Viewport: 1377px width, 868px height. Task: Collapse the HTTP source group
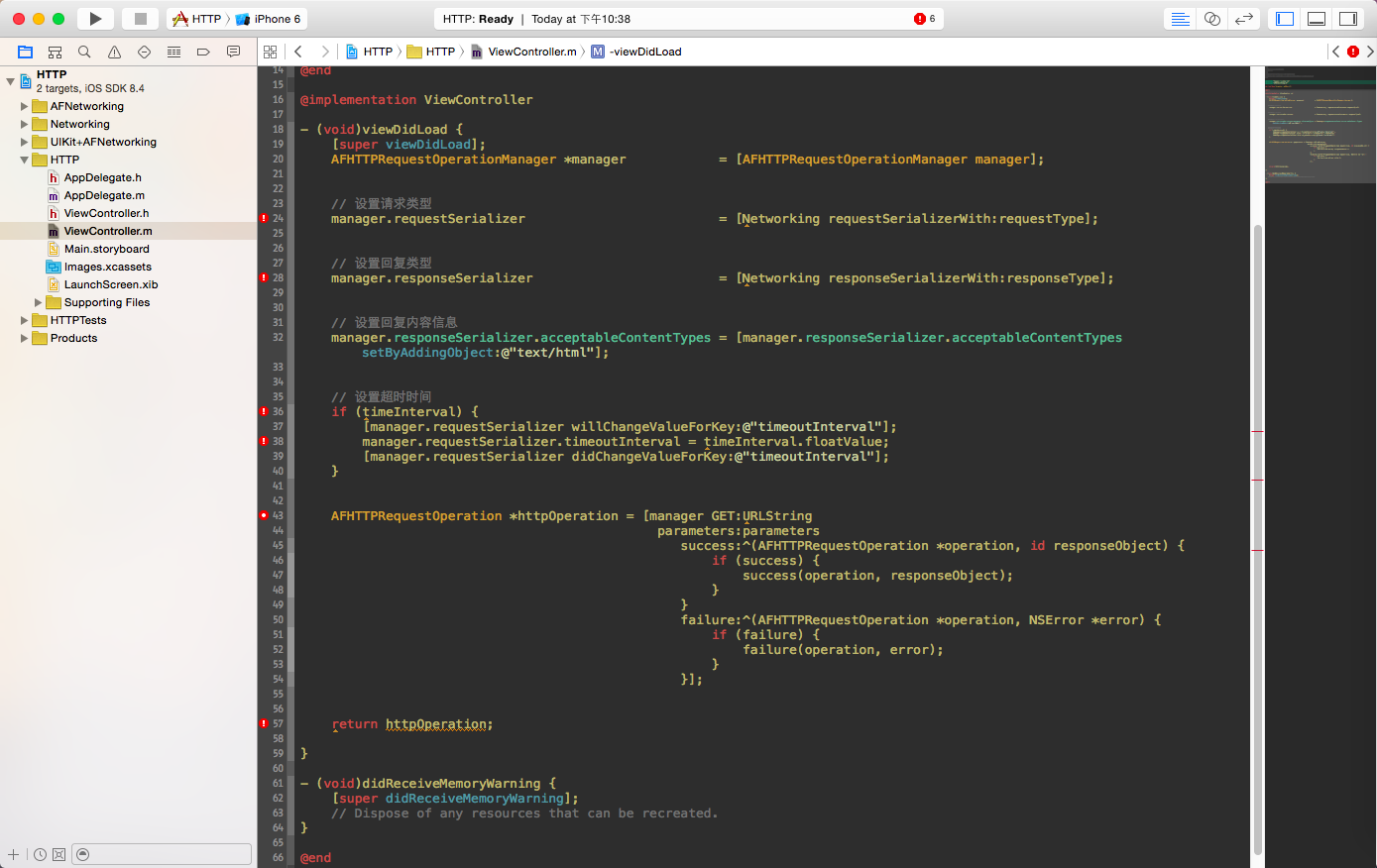click(24, 160)
